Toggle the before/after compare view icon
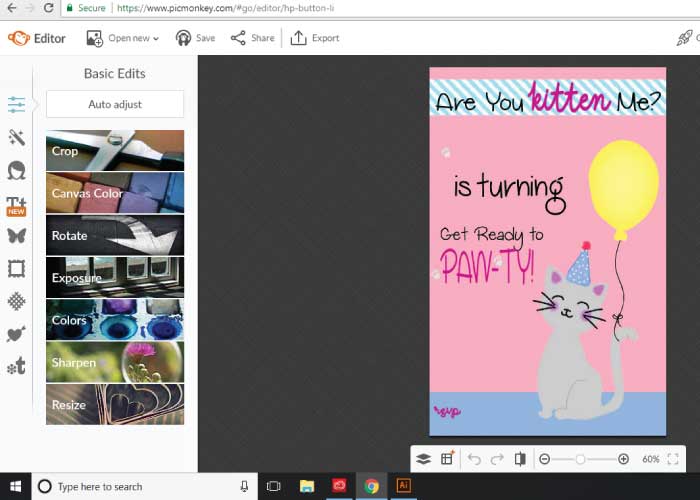The height and width of the screenshot is (500, 700). tap(520, 459)
